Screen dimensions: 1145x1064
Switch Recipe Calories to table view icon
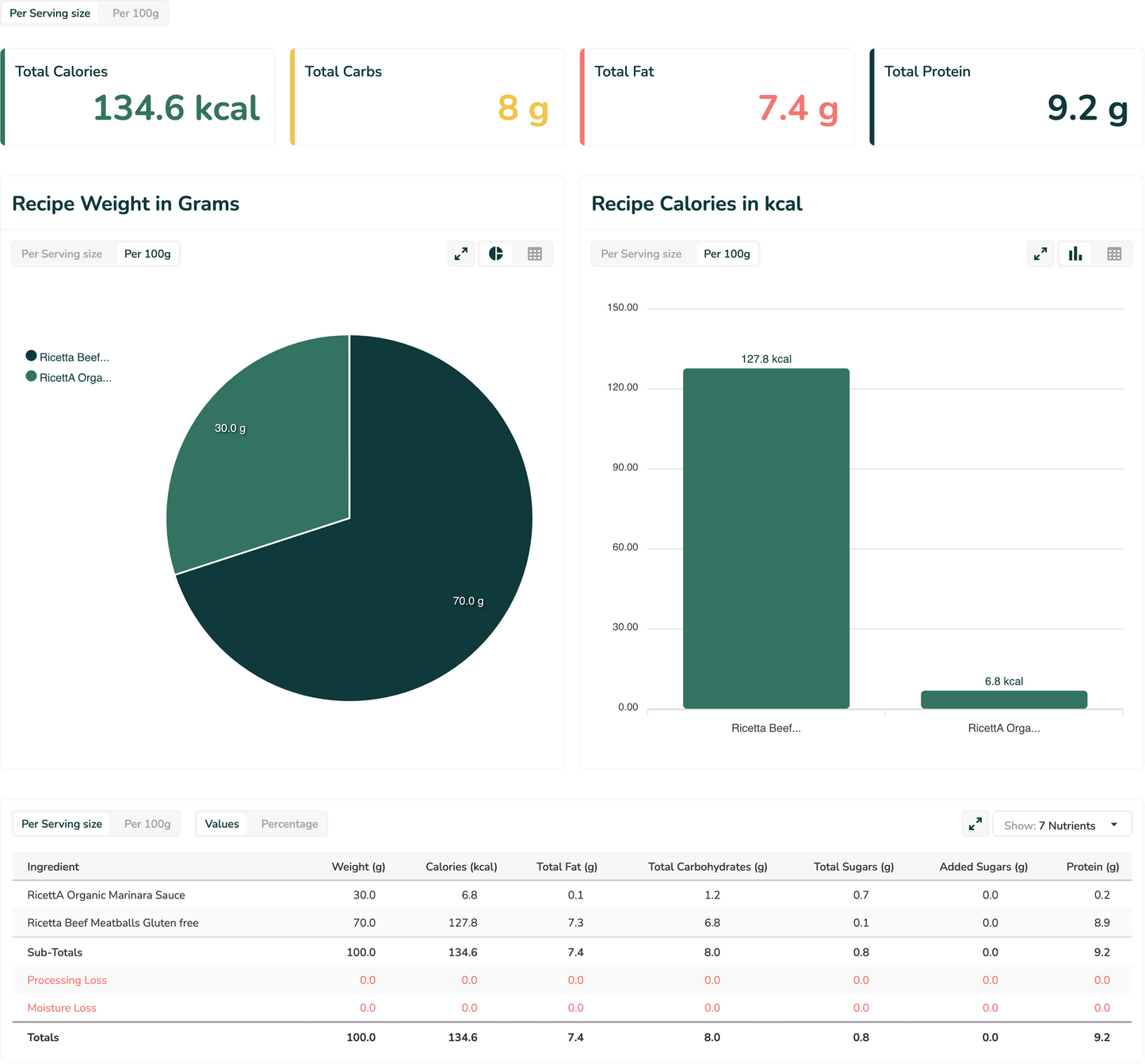pyautogui.click(x=1114, y=254)
